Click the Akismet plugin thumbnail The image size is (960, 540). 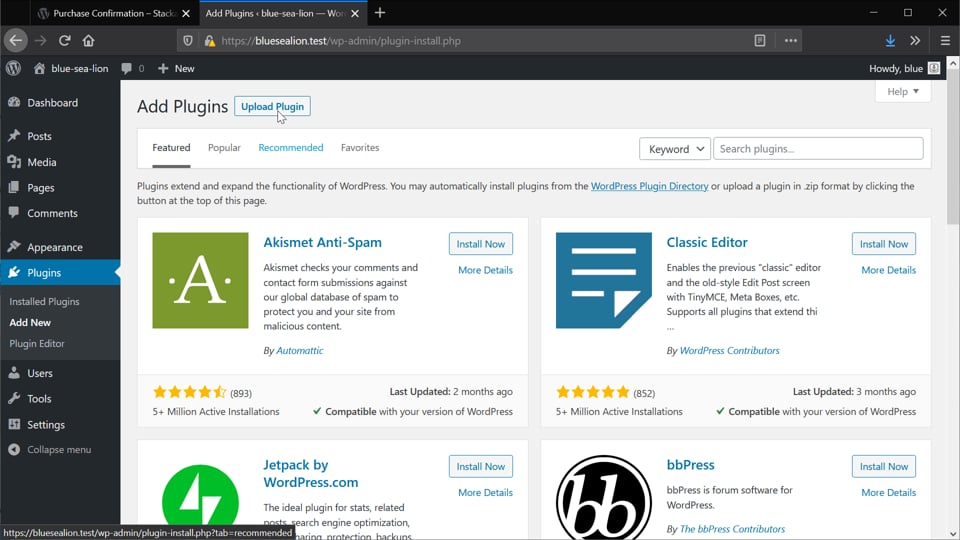(x=200, y=280)
